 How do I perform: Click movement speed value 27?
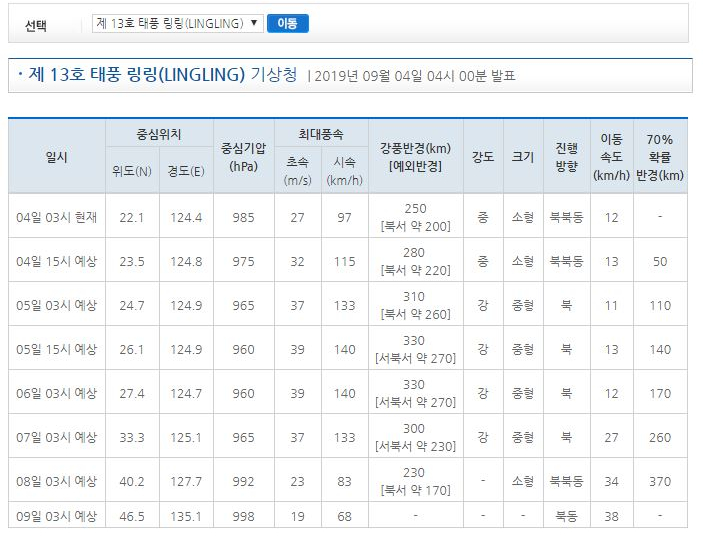612,438
